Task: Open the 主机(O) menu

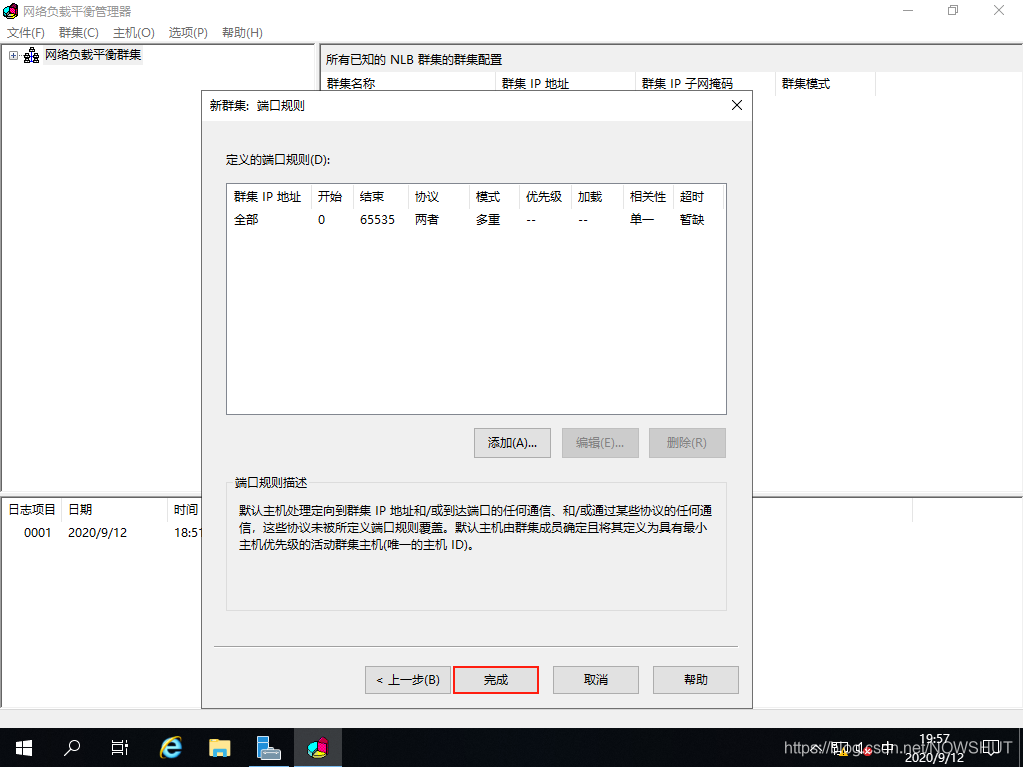Action: click(x=133, y=33)
